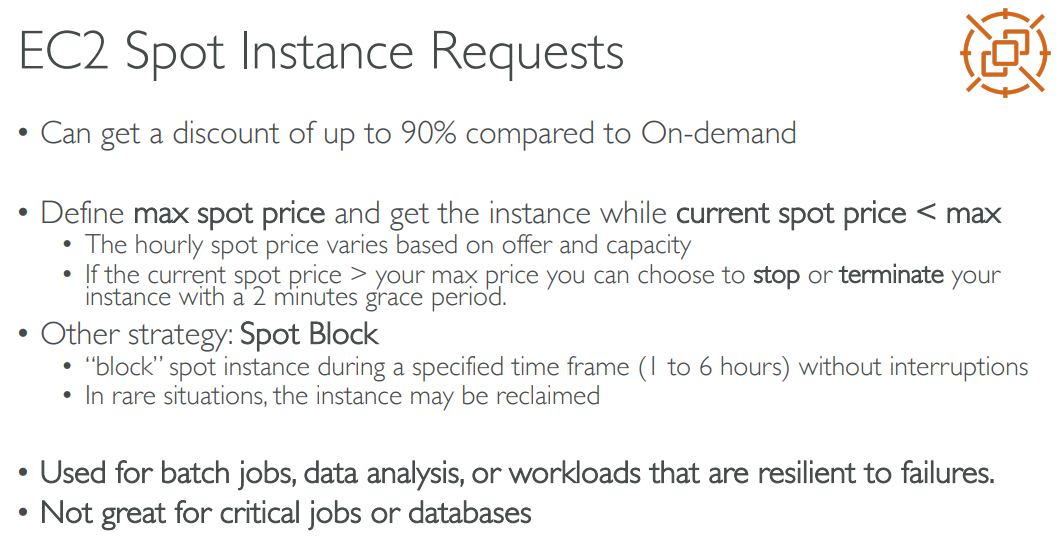Screen dimensions: 1059x542
Task: Click the batch jobs and data analysis bullet
Action: click(517, 472)
